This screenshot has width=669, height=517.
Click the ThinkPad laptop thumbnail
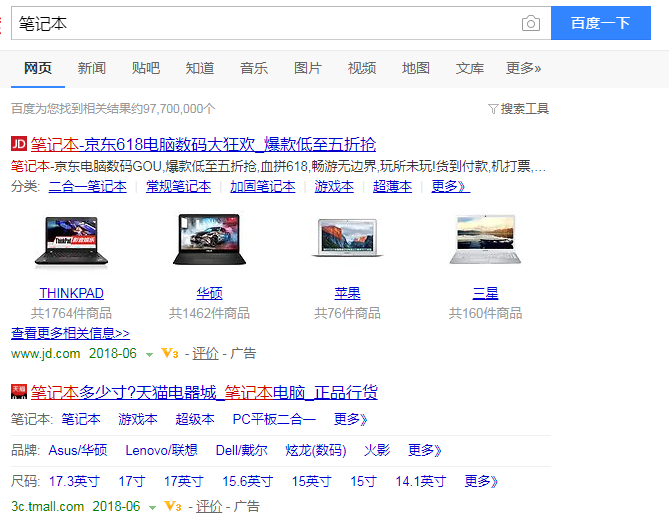coord(71,241)
